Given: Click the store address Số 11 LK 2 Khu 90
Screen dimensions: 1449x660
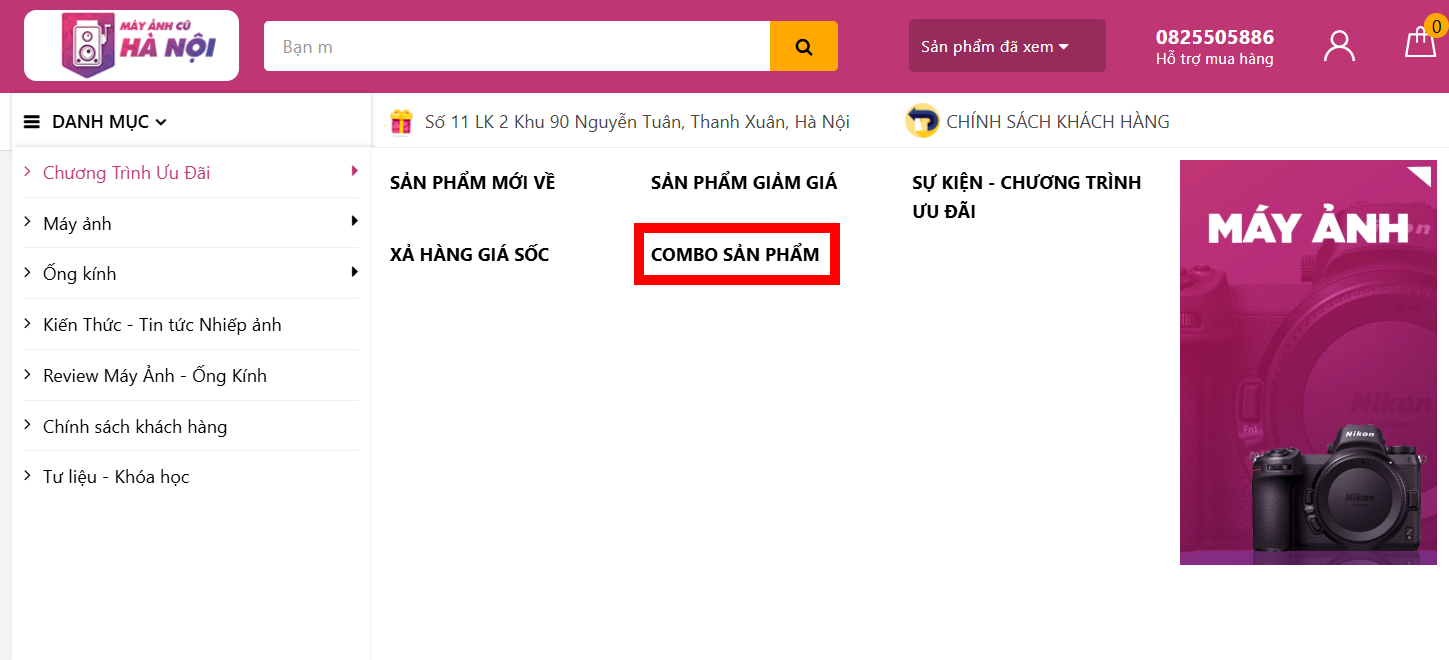Looking at the screenshot, I should [x=637, y=122].
